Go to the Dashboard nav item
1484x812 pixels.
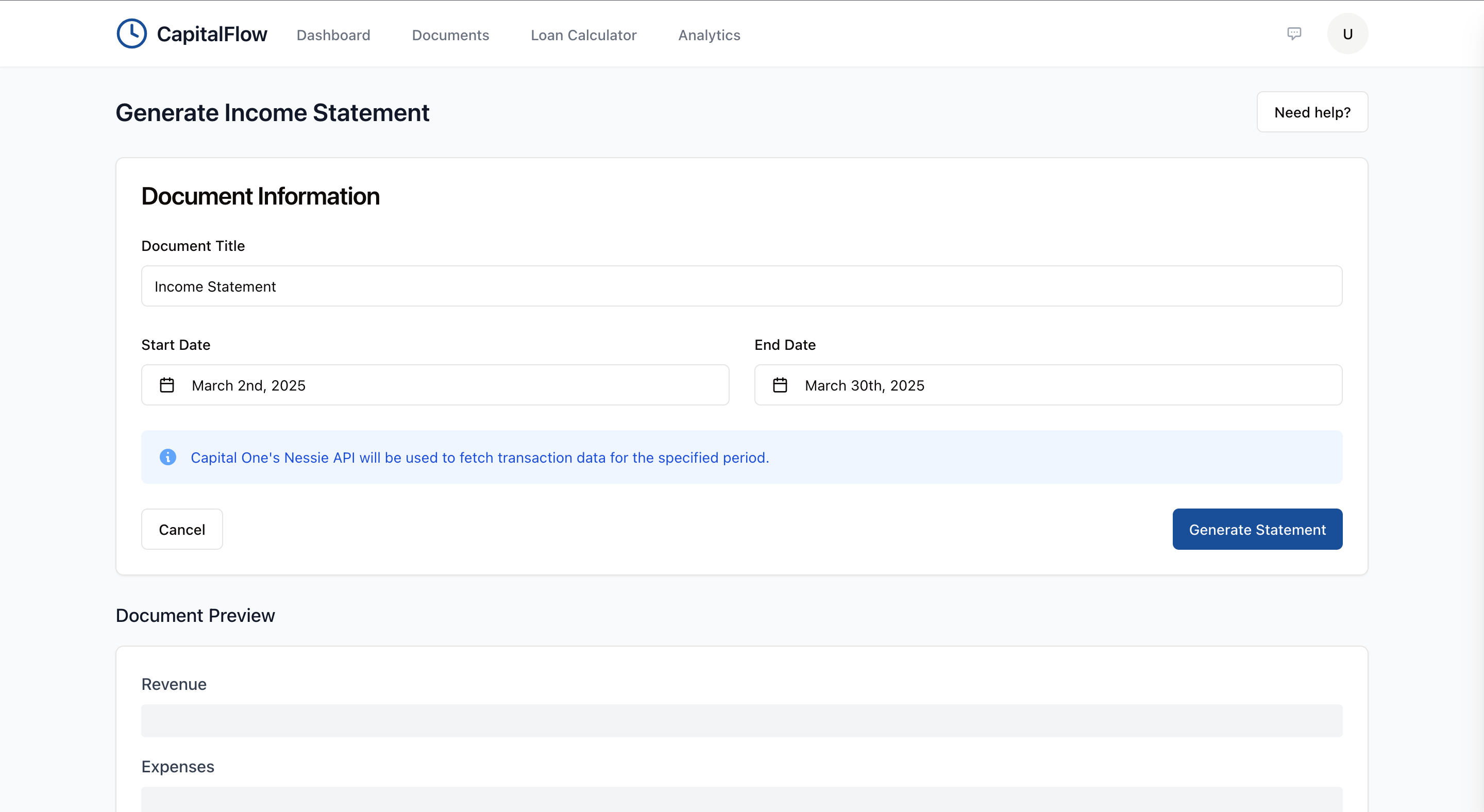point(333,35)
